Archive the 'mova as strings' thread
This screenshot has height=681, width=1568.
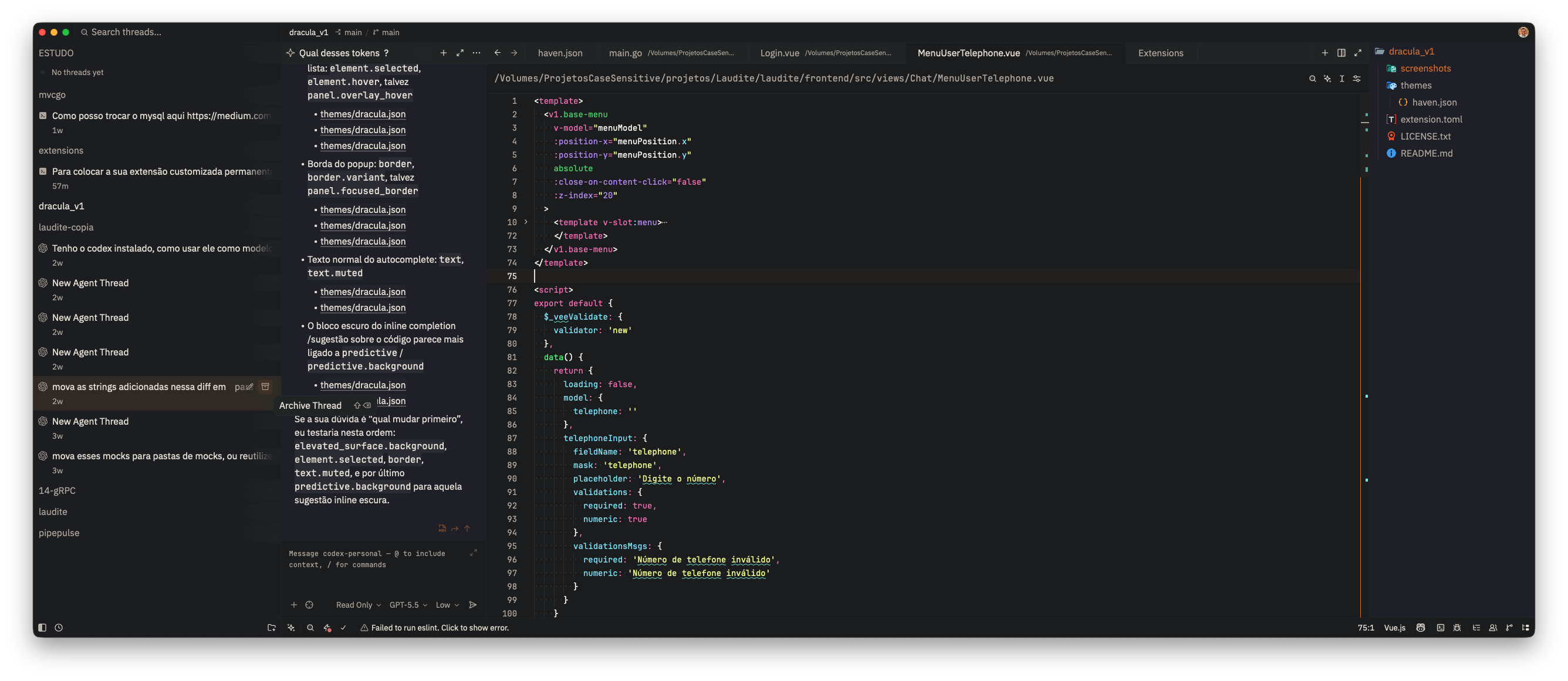[265, 387]
